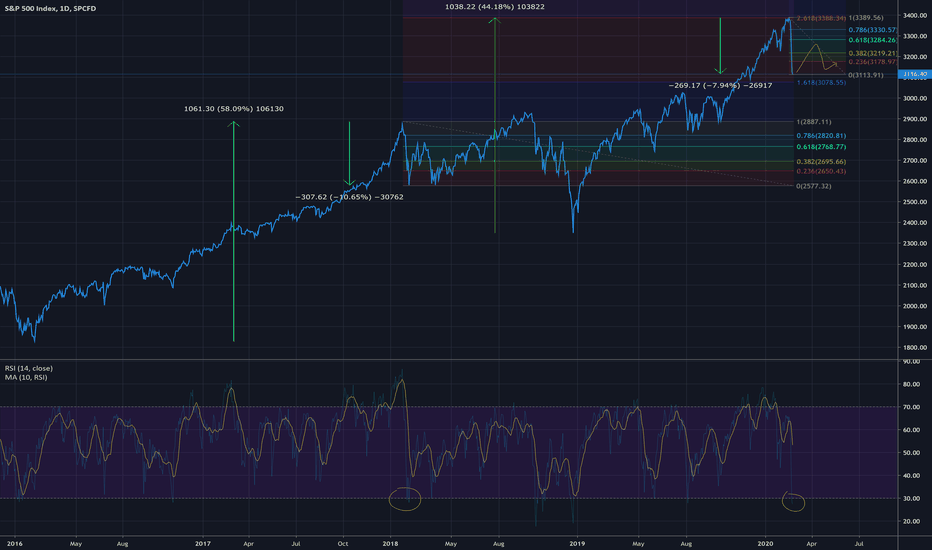Click the Oct label on time axis
Screen dimensions: 932x550
click(343, 543)
